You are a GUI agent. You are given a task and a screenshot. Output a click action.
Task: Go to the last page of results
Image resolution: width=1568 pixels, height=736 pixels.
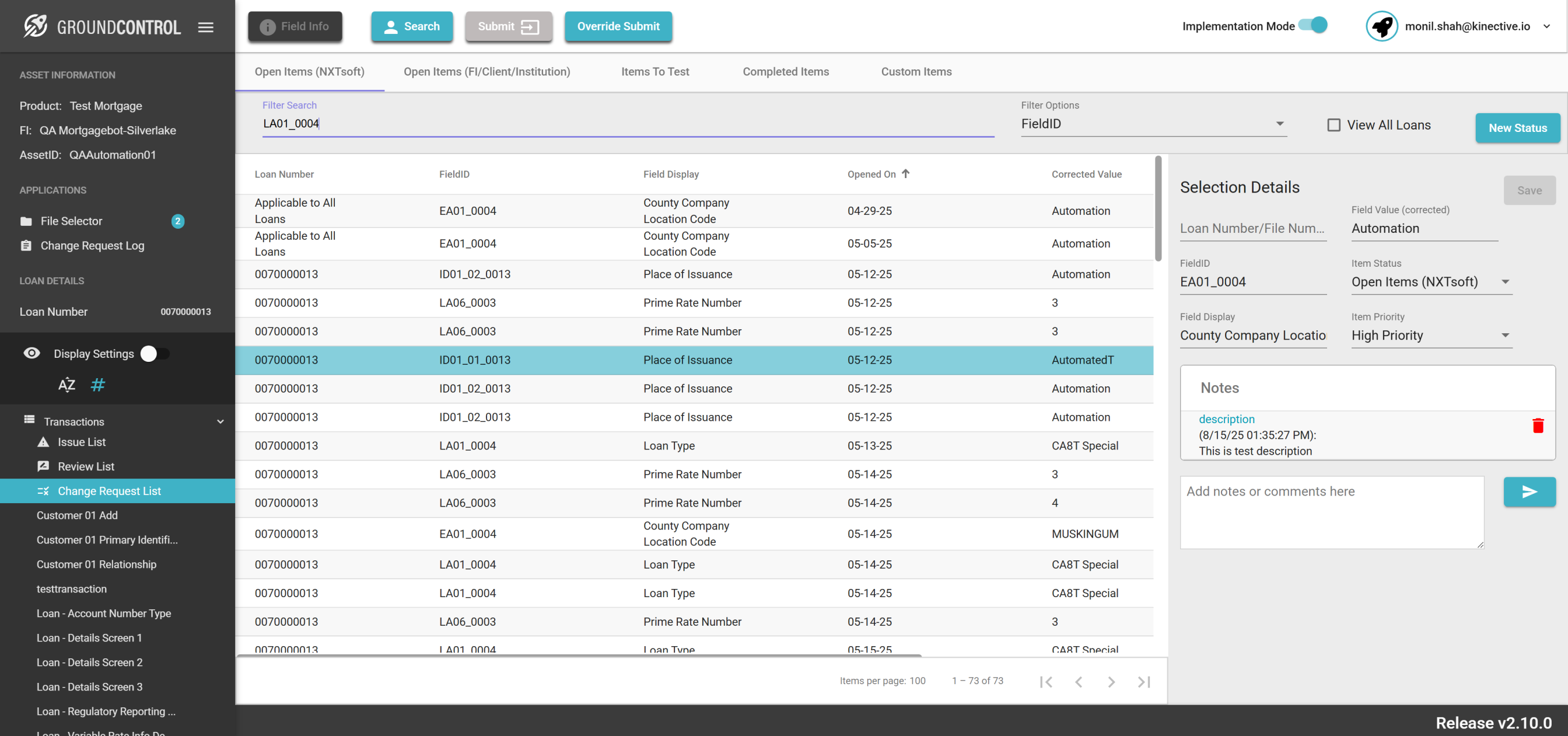pos(1144,682)
